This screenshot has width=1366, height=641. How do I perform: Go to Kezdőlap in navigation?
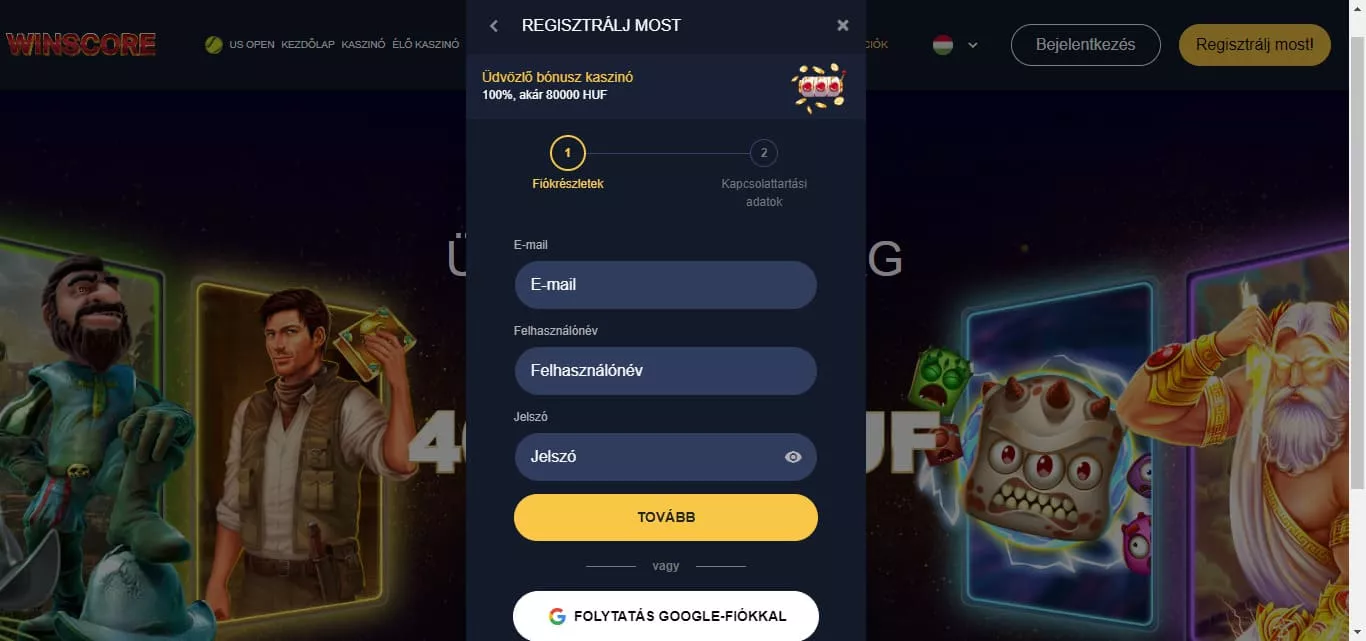[x=307, y=44]
